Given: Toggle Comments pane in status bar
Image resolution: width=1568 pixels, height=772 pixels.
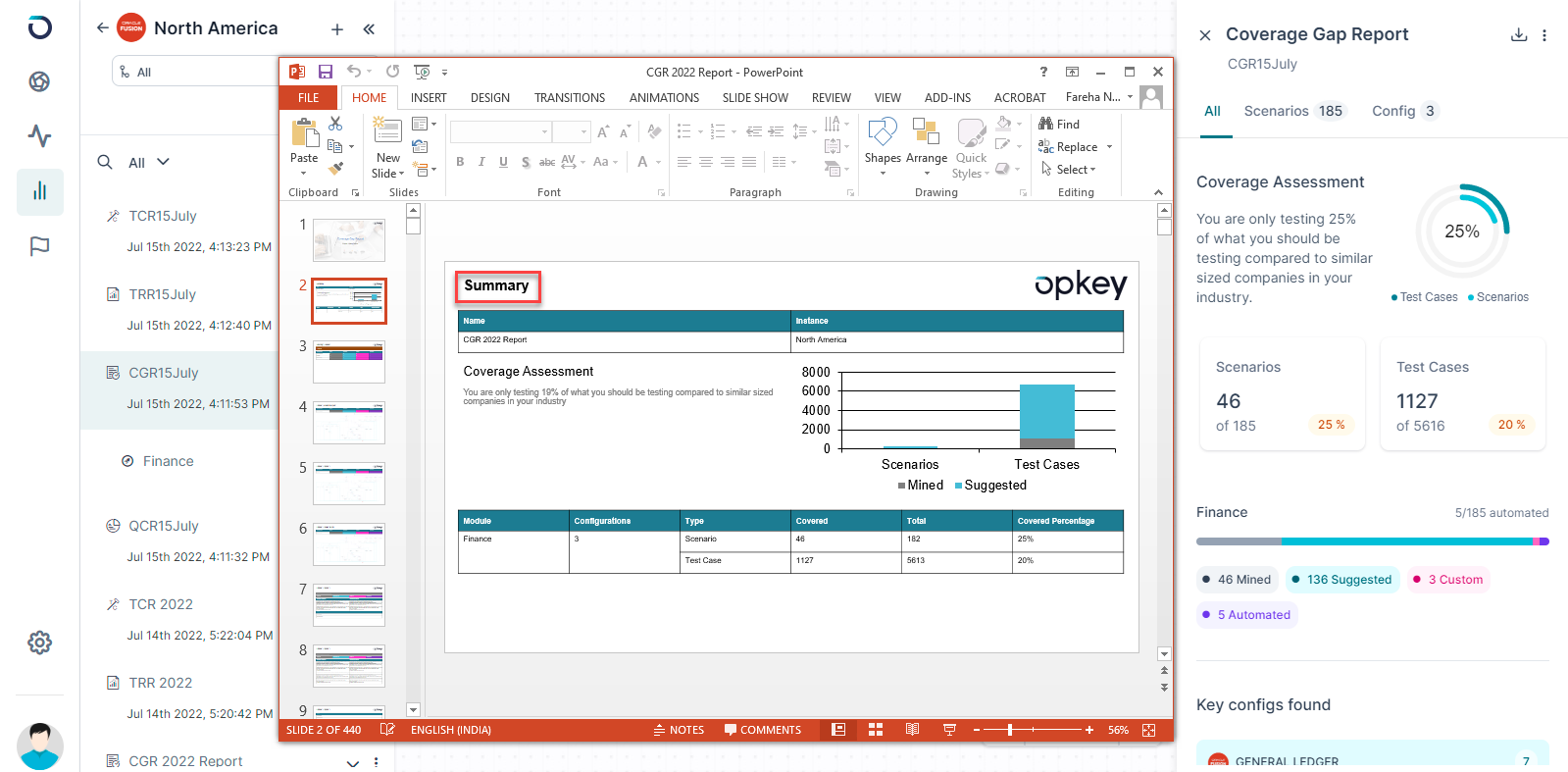Looking at the screenshot, I should 763,730.
